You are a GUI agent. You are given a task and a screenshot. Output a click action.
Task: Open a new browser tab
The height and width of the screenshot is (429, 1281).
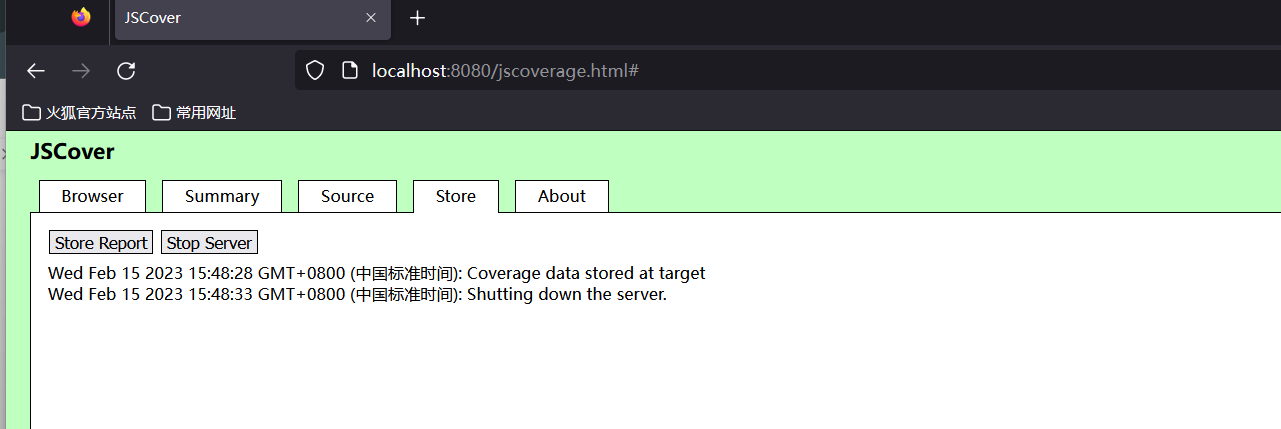click(x=418, y=18)
